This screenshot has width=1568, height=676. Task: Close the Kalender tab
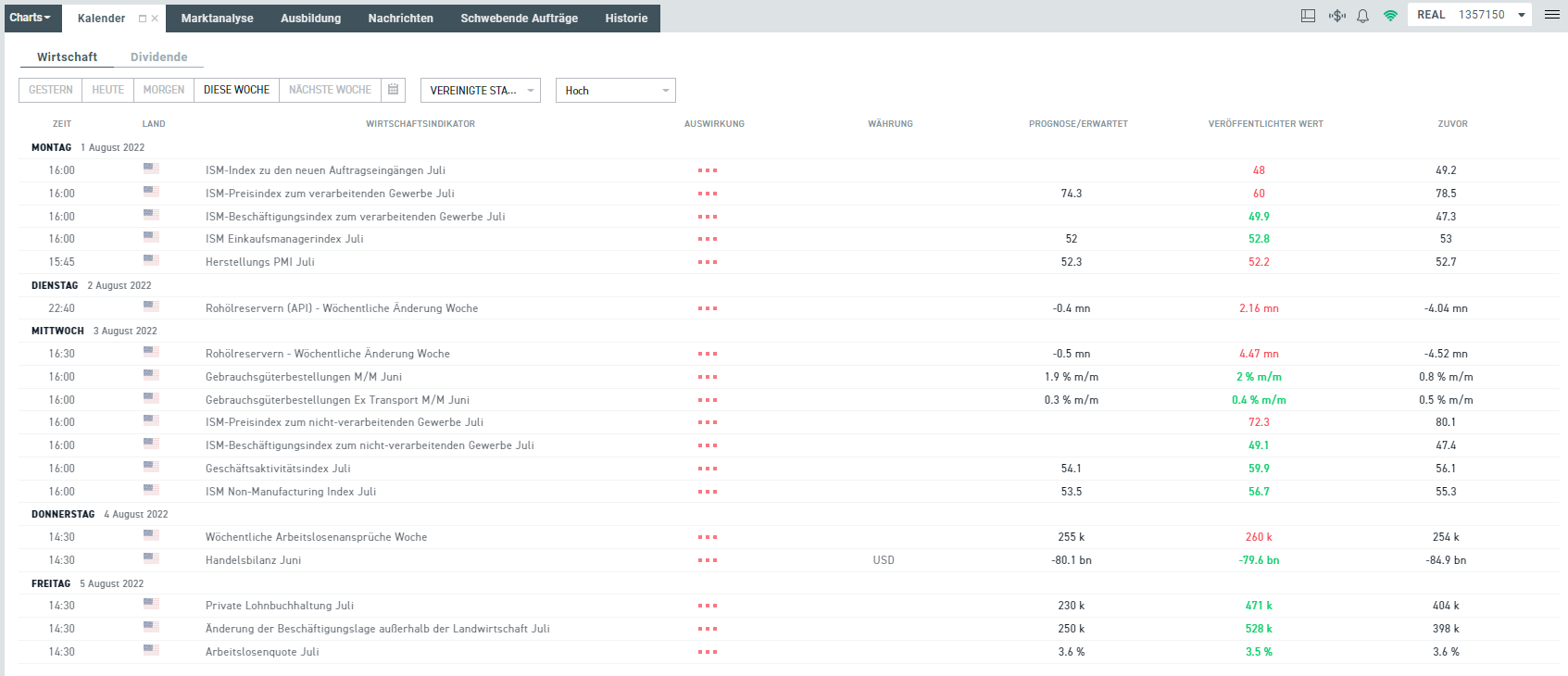coord(155,19)
